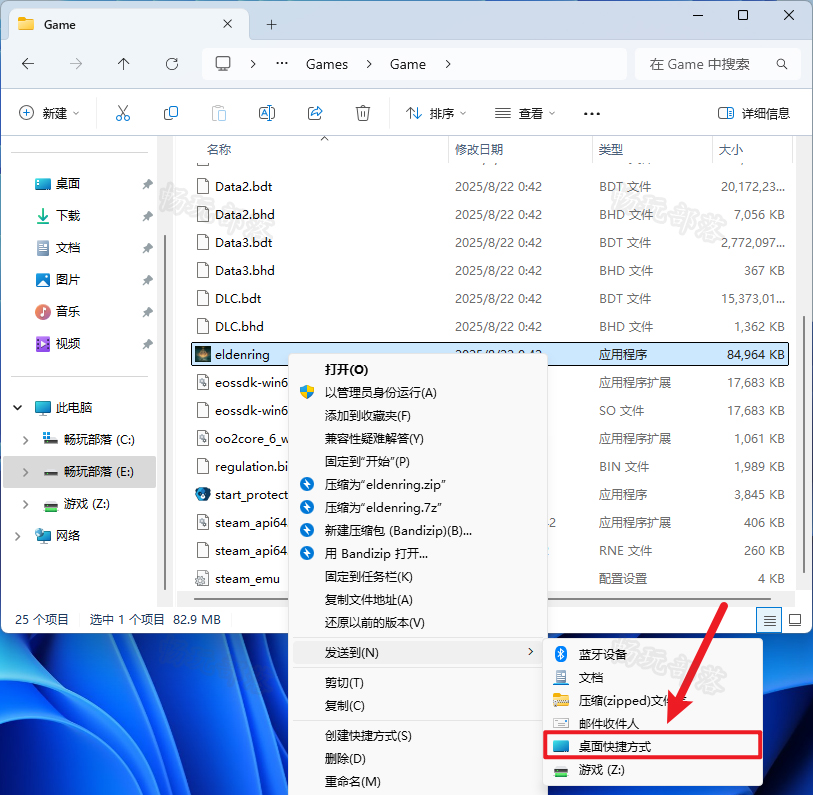Expand the E: drive tree node
The image size is (813, 795).
[x=25, y=472]
